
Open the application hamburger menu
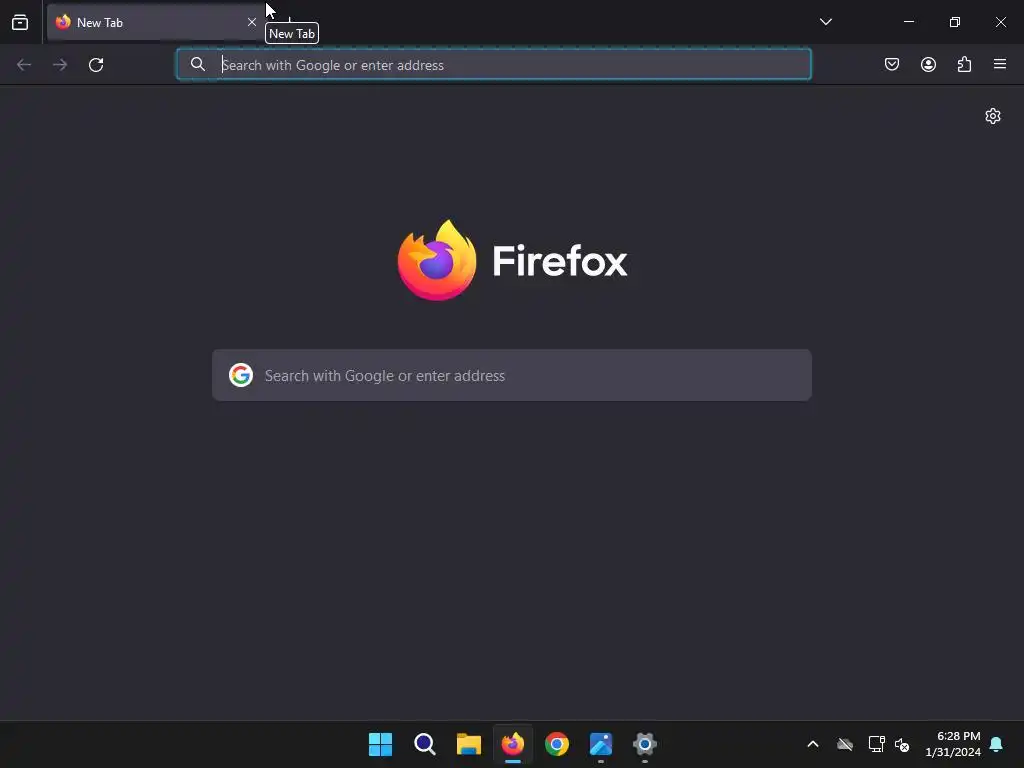click(1000, 64)
